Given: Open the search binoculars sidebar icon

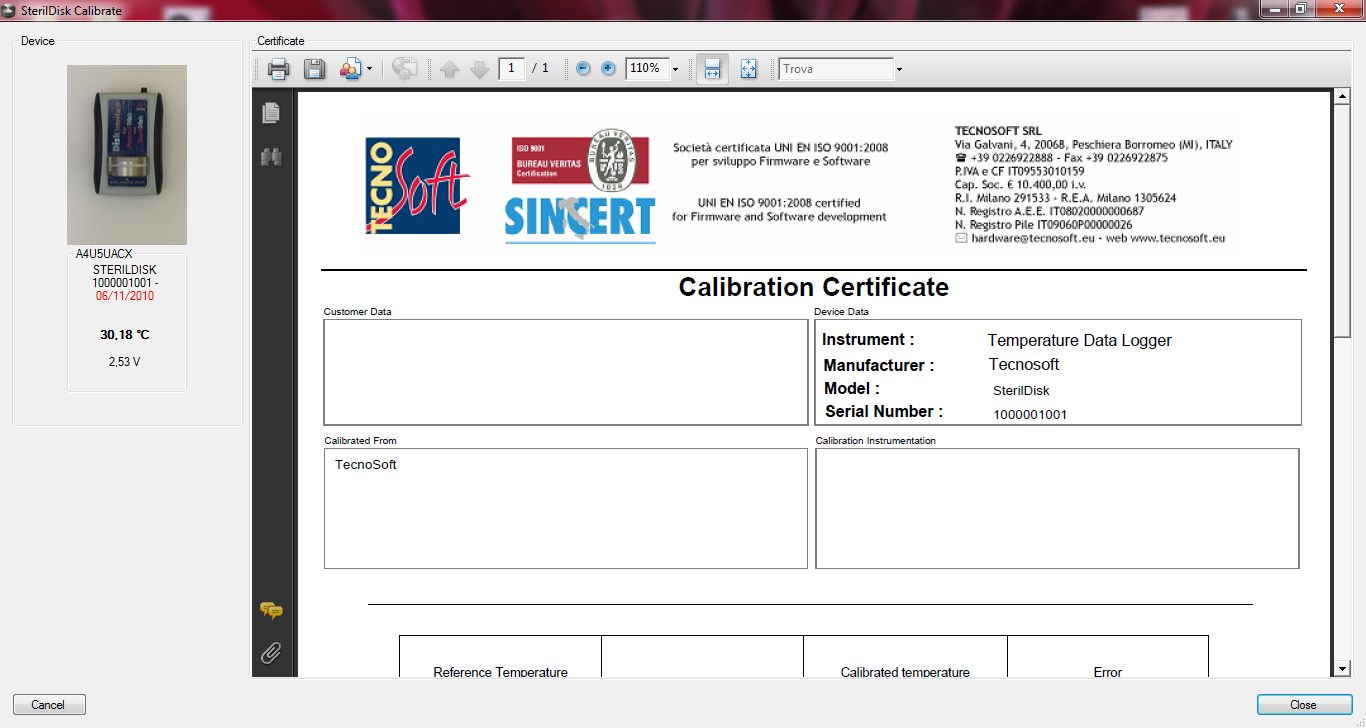Looking at the screenshot, I should tap(270, 156).
